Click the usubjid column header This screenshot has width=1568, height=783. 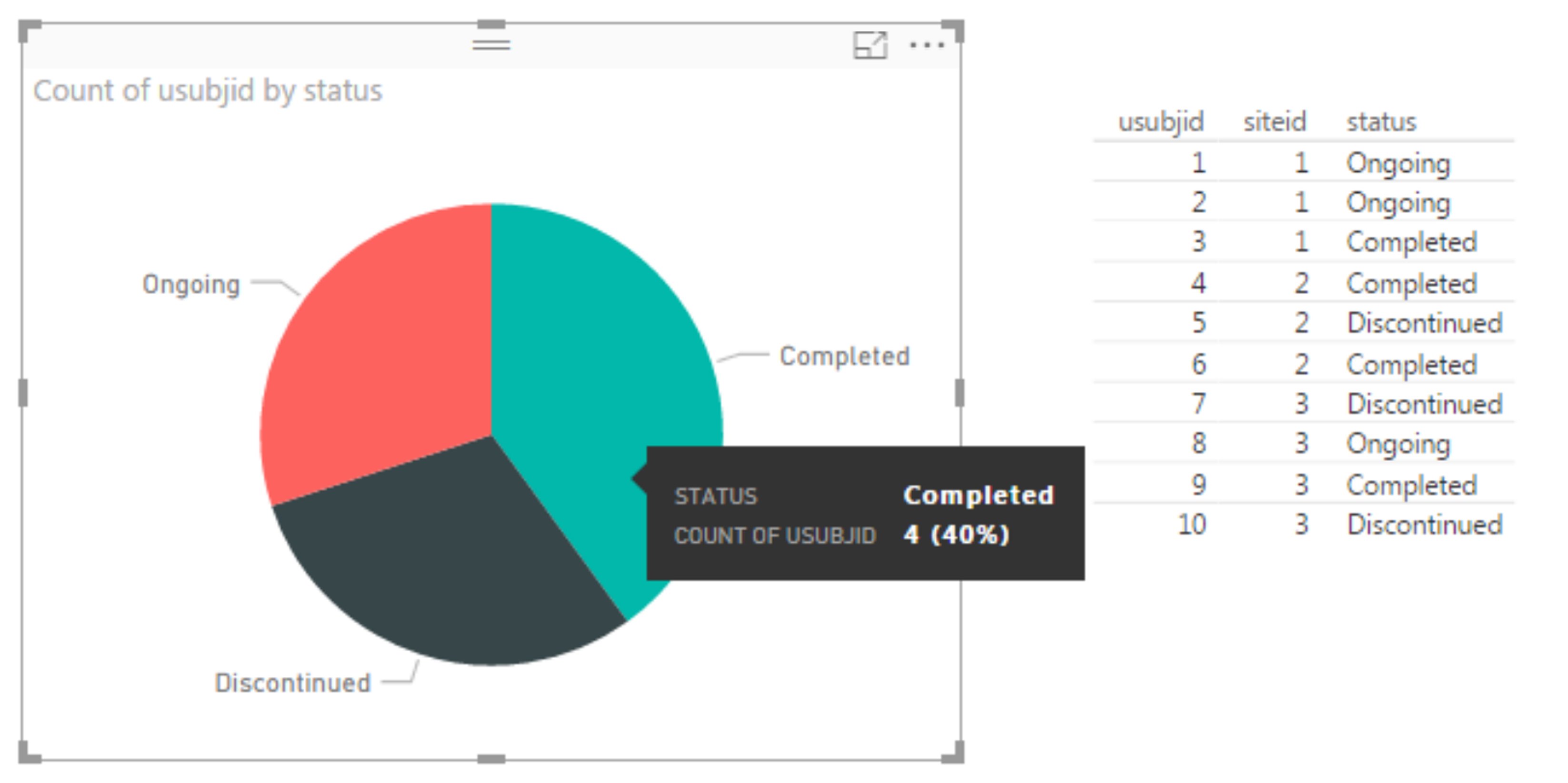point(1162,120)
